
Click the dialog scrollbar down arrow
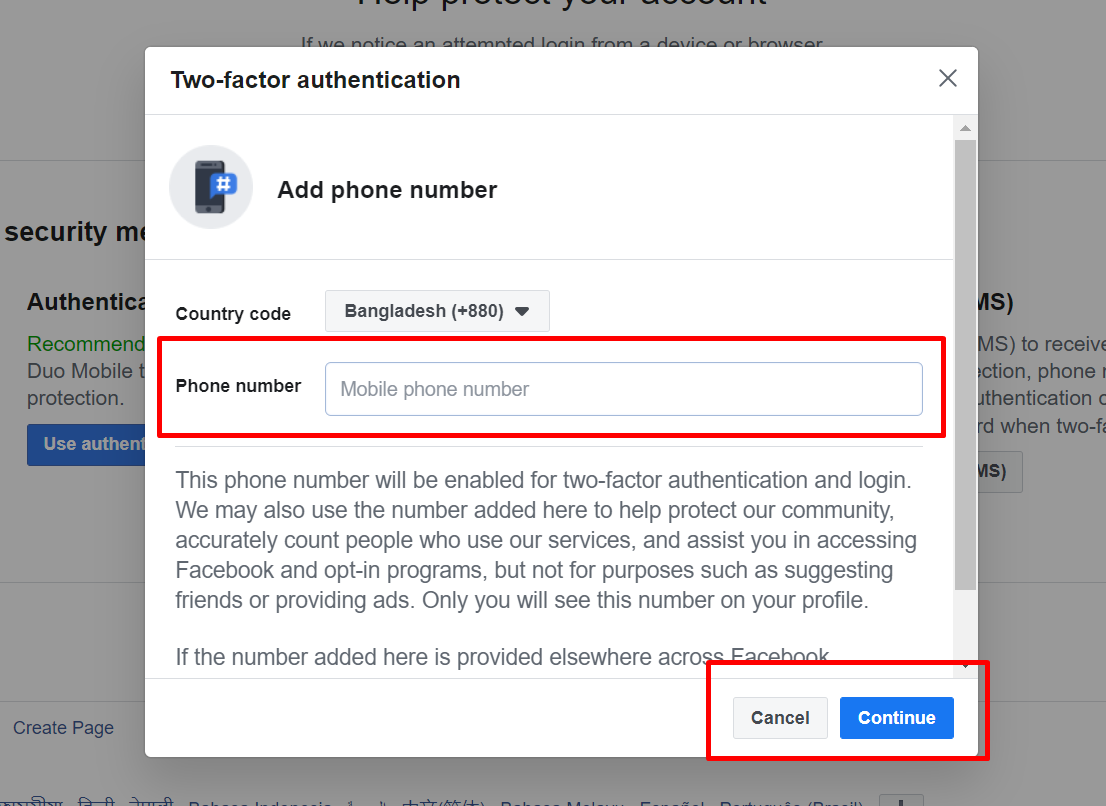click(965, 666)
